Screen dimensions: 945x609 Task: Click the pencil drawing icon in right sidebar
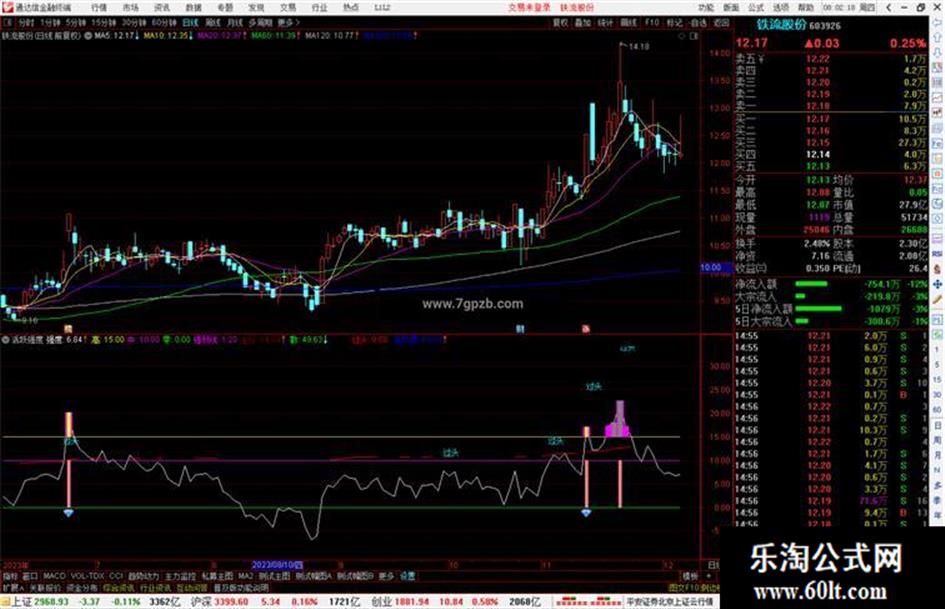[937, 299]
